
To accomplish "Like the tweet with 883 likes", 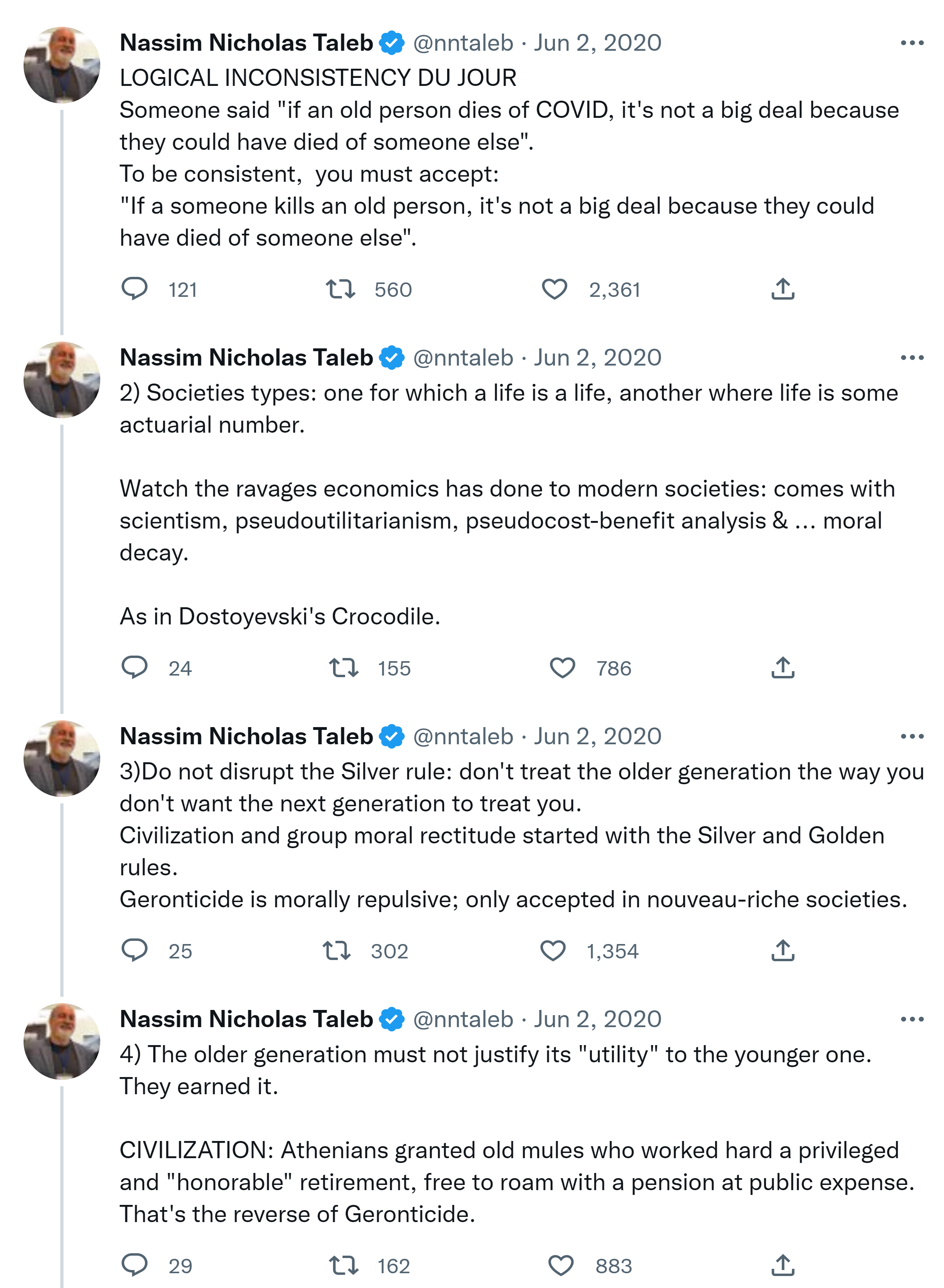I will pyautogui.click(x=561, y=1265).
